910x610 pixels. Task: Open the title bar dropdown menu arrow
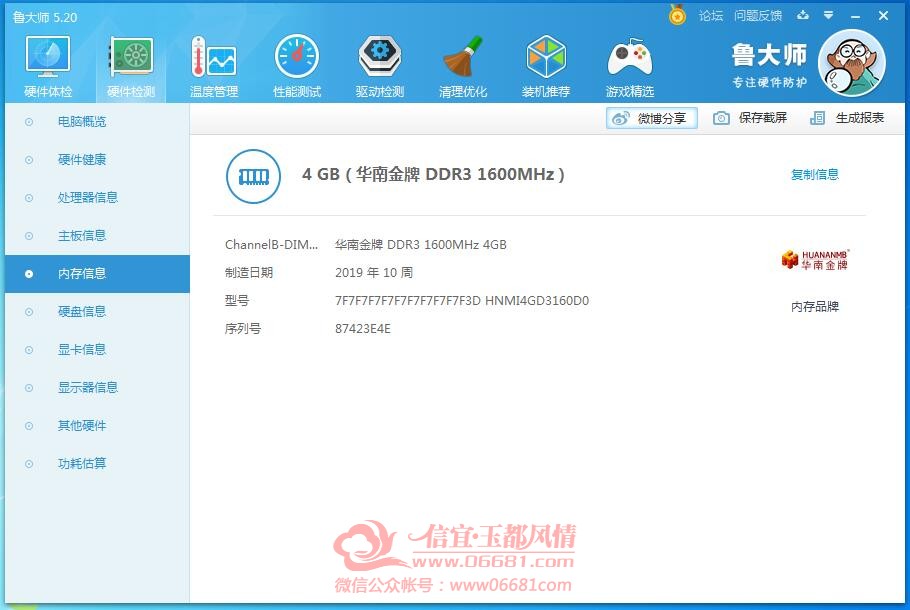pyautogui.click(x=829, y=16)
